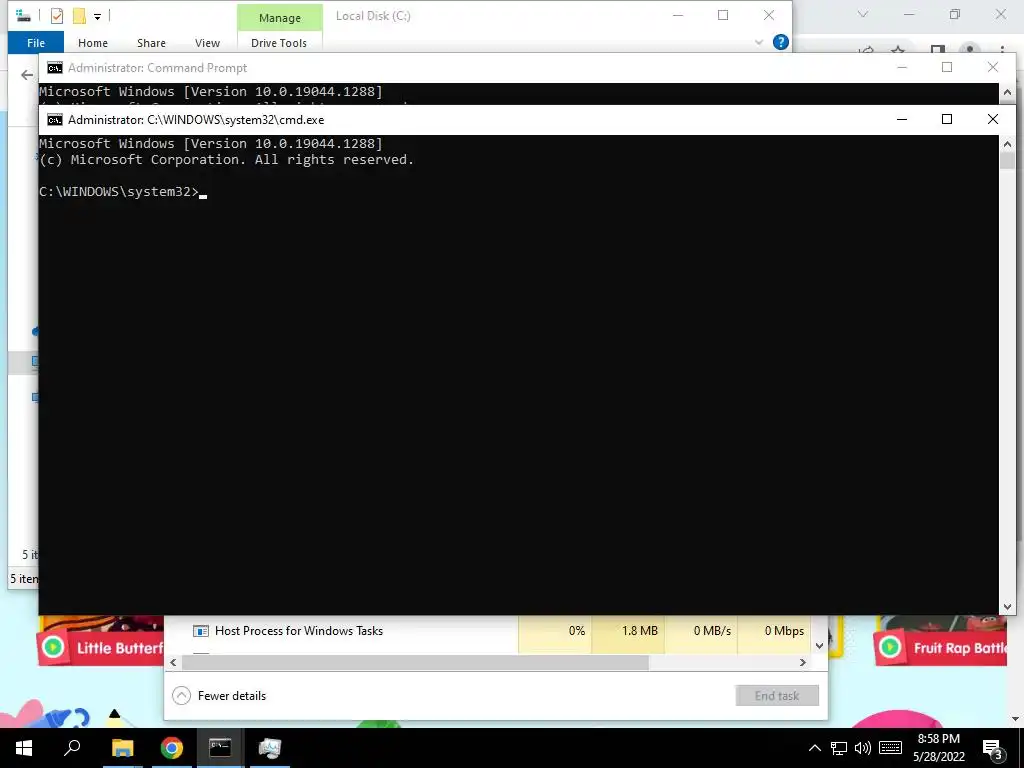Screen dimensions: 1024x768
Task: Go back with File Explorer arrow
Action: (26, 75)
